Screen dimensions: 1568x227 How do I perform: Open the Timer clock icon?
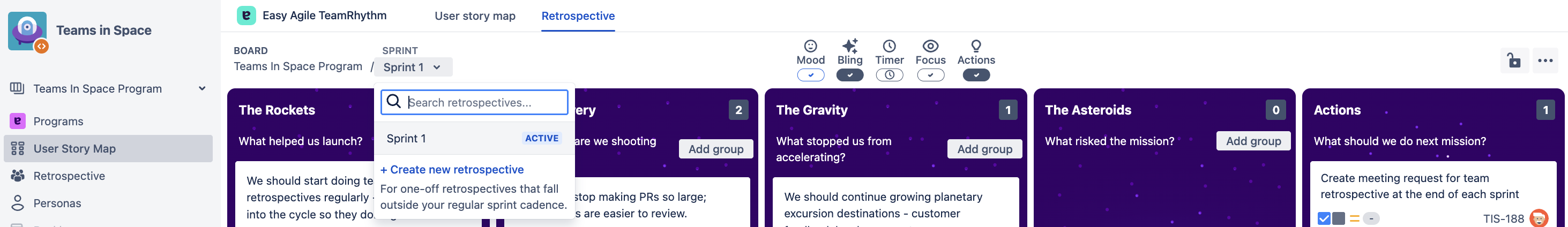click(x=890, y=46)
